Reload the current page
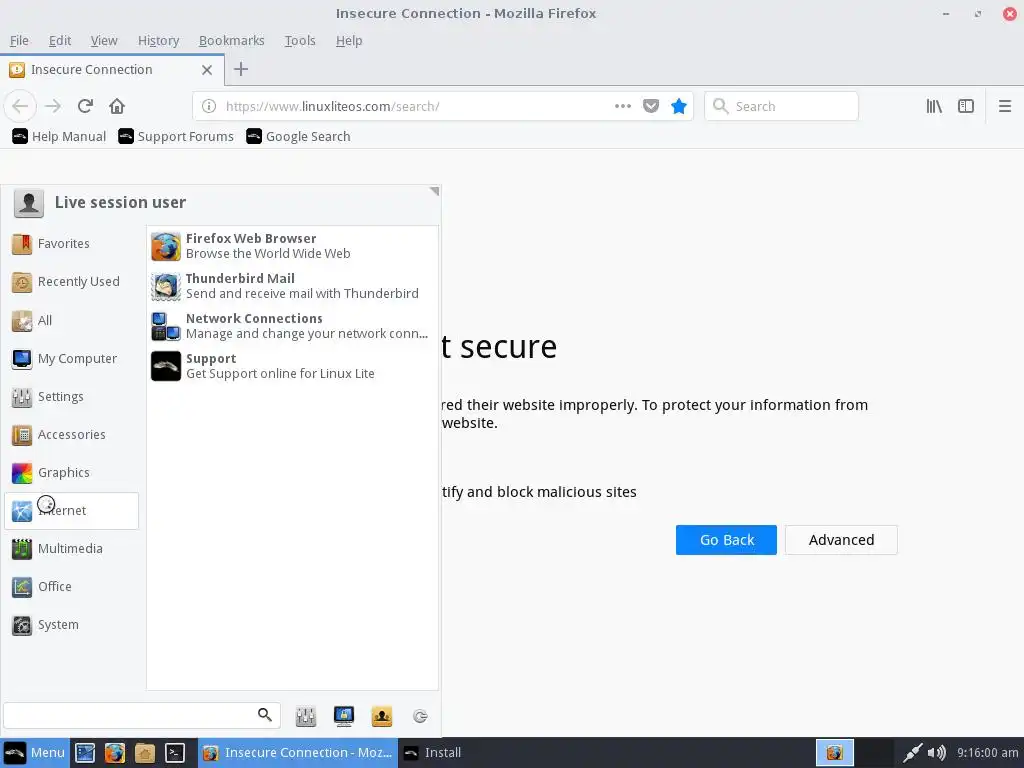Image resolution: width=1024 pixels, height=768 pixels. [85, 106]
